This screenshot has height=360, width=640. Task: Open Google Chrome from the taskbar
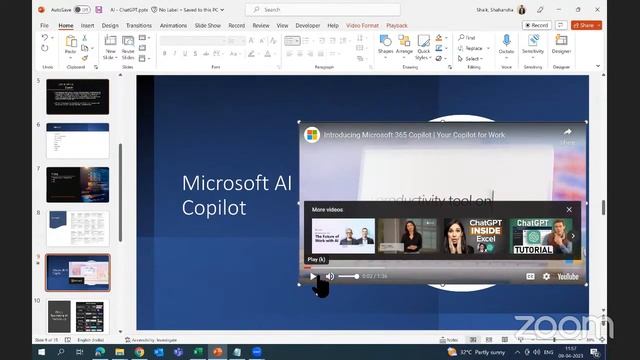tap(139, 352)
